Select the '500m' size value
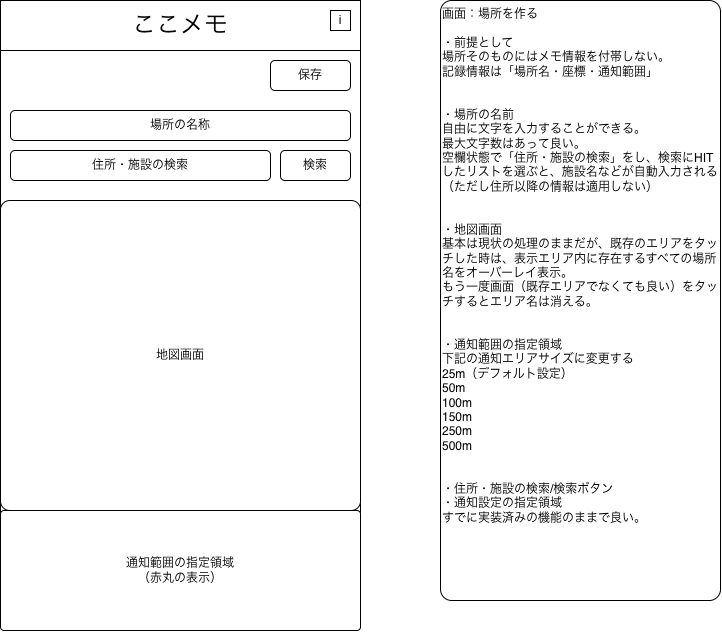 point(457,446)
